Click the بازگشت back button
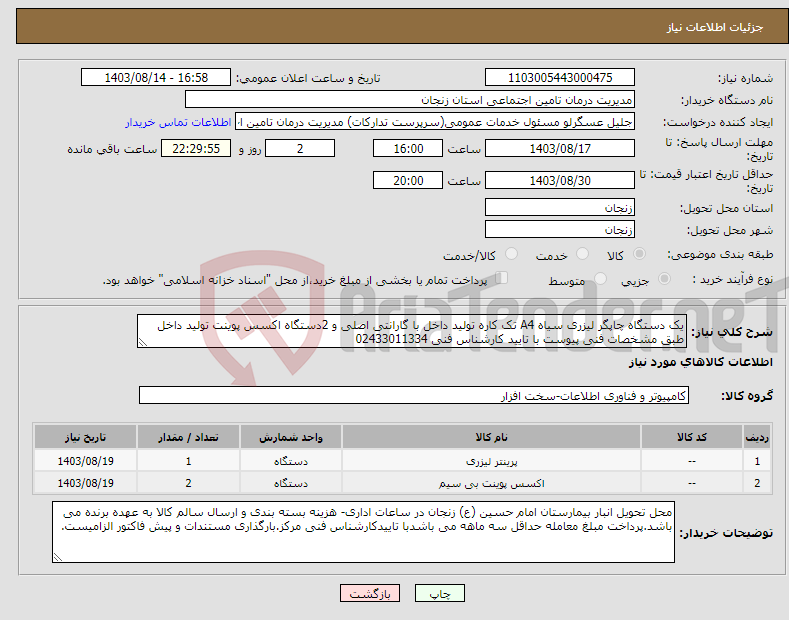This screenshot has width=789, height=620. pos(370,594)
